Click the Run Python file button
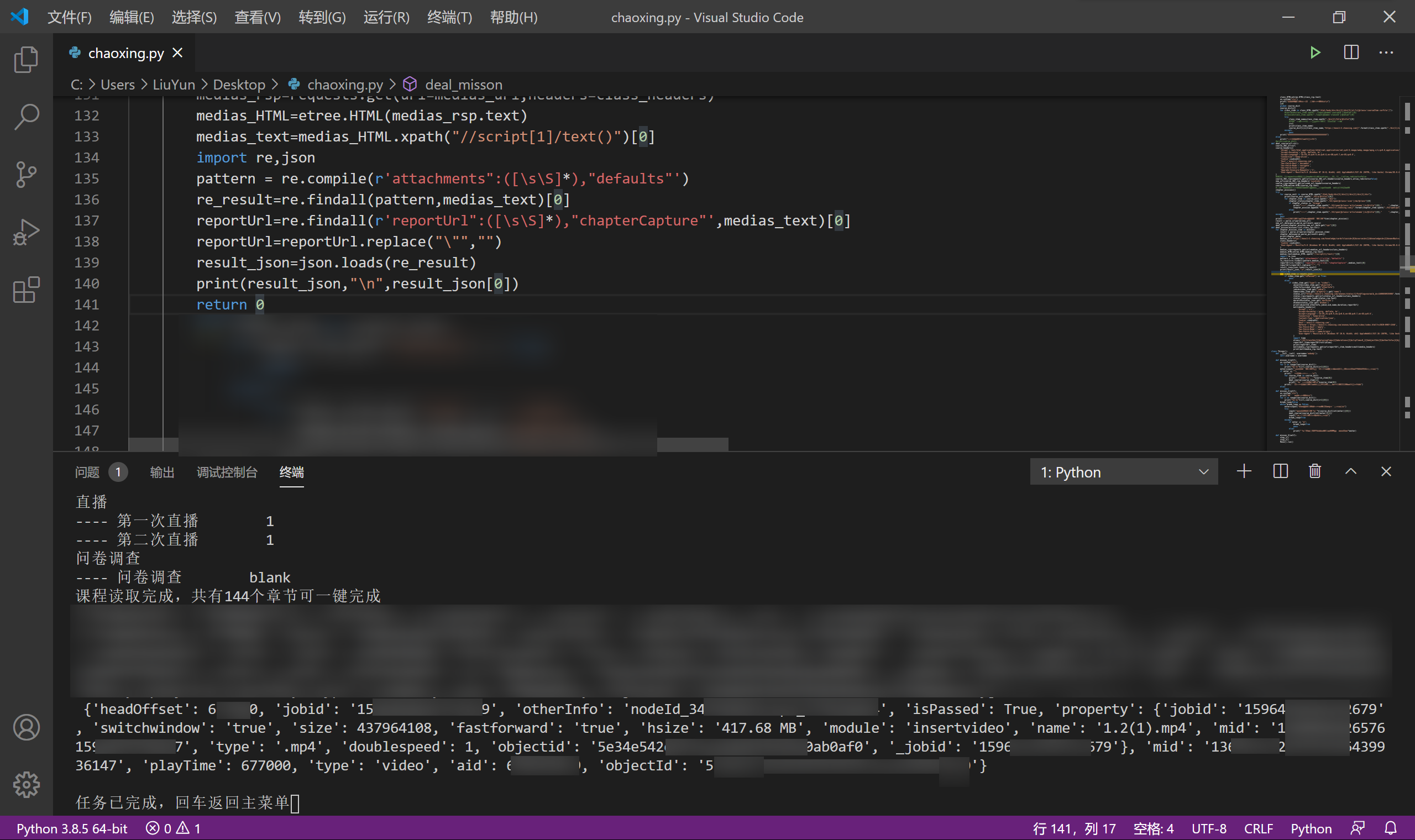 [1314, 52]
